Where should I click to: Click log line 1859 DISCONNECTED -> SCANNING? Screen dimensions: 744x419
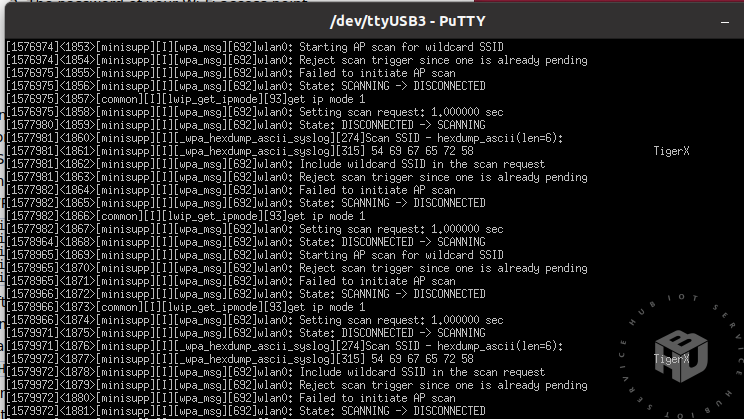coord(245,125)
